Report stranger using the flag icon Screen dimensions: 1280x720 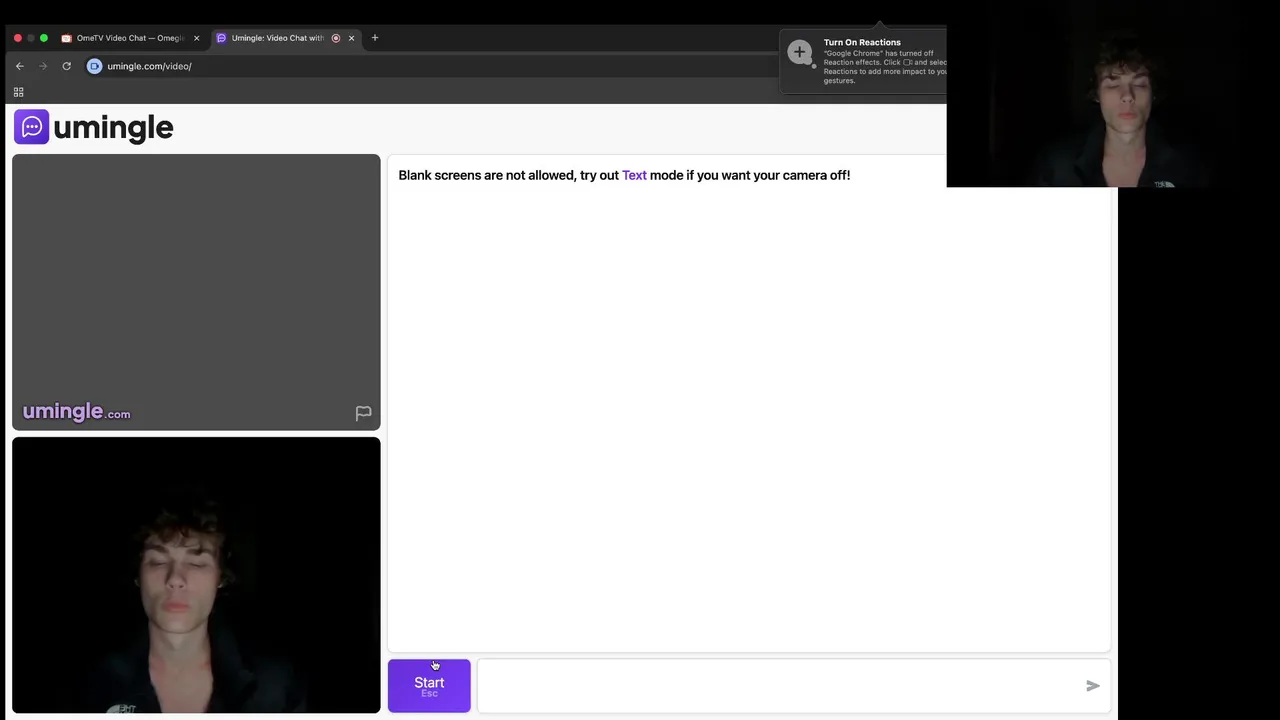click(363, 413)
